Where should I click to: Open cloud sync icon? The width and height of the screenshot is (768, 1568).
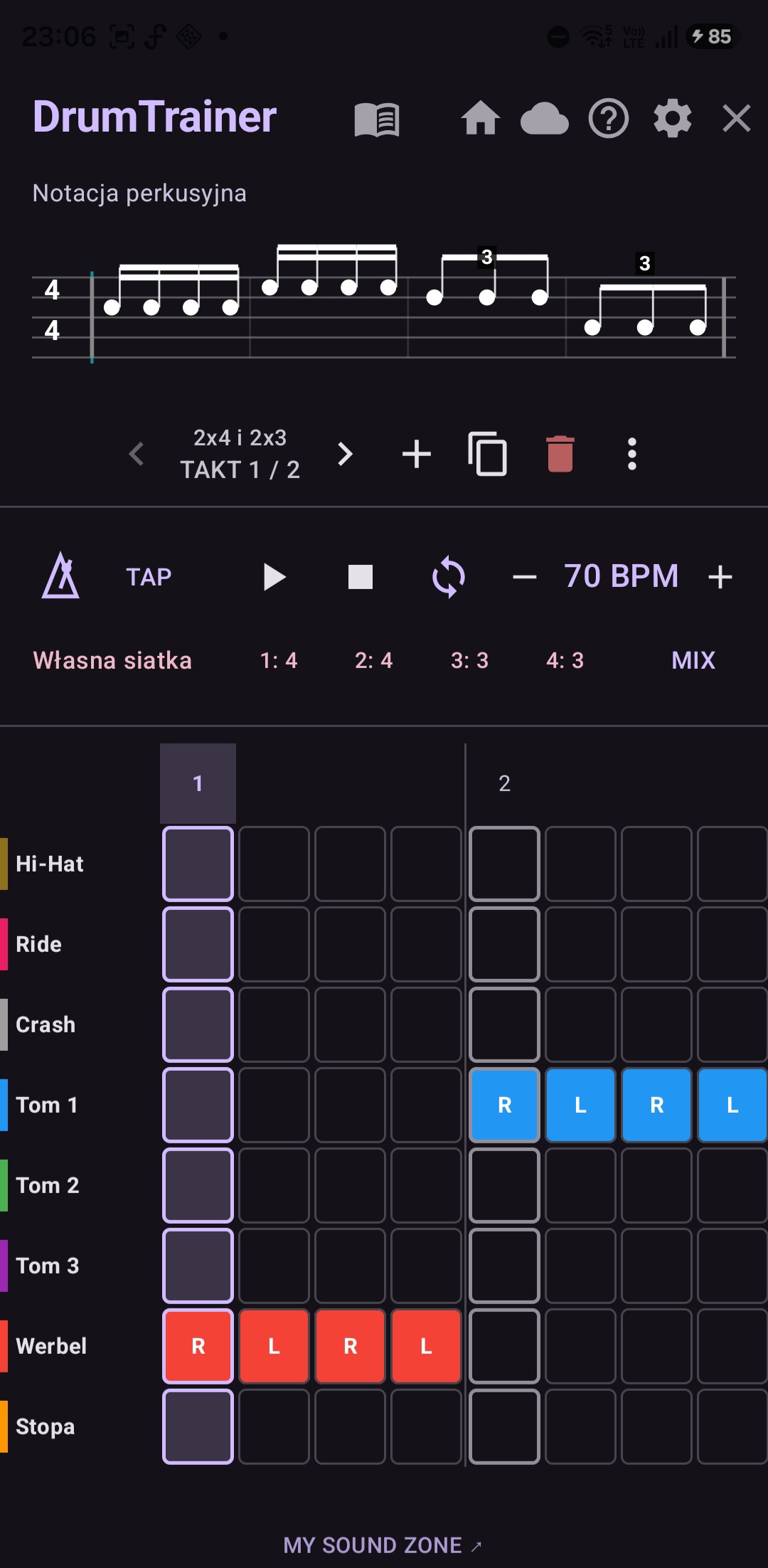coord(545,119)
